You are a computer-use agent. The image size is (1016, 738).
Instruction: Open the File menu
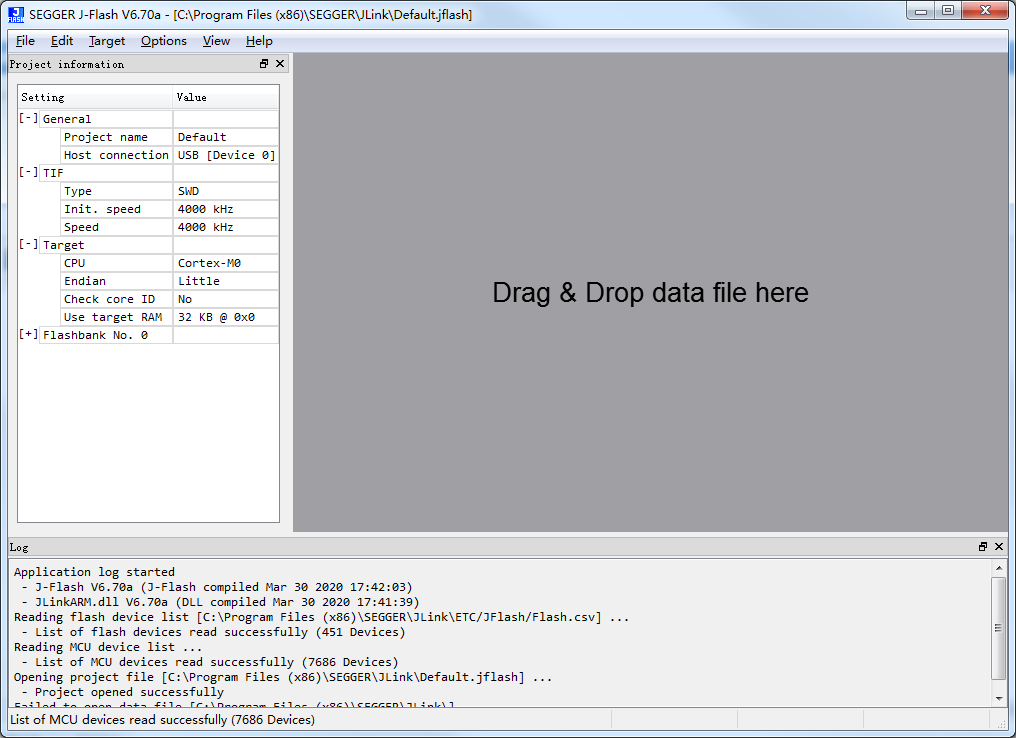(25, 41)
